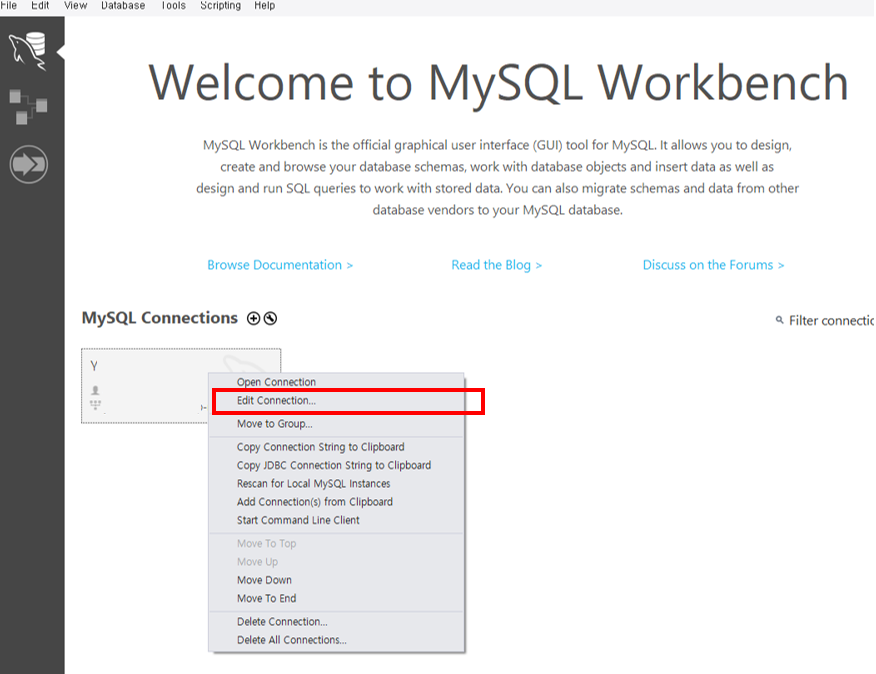The height and width of the screenshot is (674, 876).
Task: Select Copy JDBC Connection String to Clipboard
Action: [336, 466]
